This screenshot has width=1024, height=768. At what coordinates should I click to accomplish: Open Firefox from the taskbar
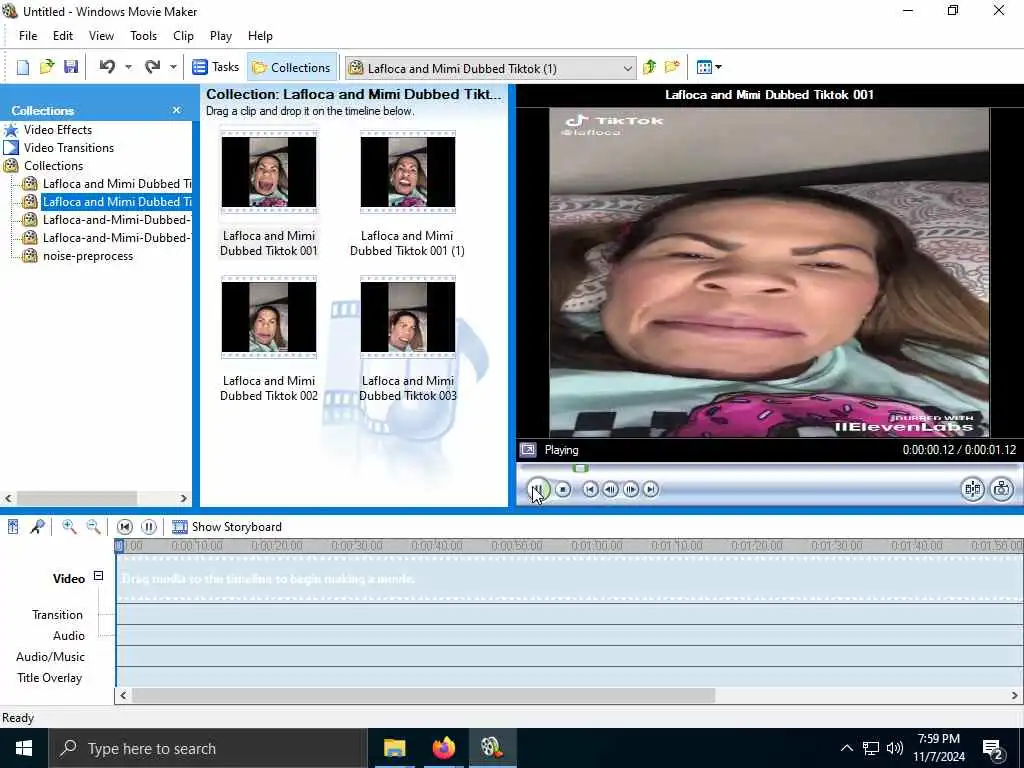[443, 748]
